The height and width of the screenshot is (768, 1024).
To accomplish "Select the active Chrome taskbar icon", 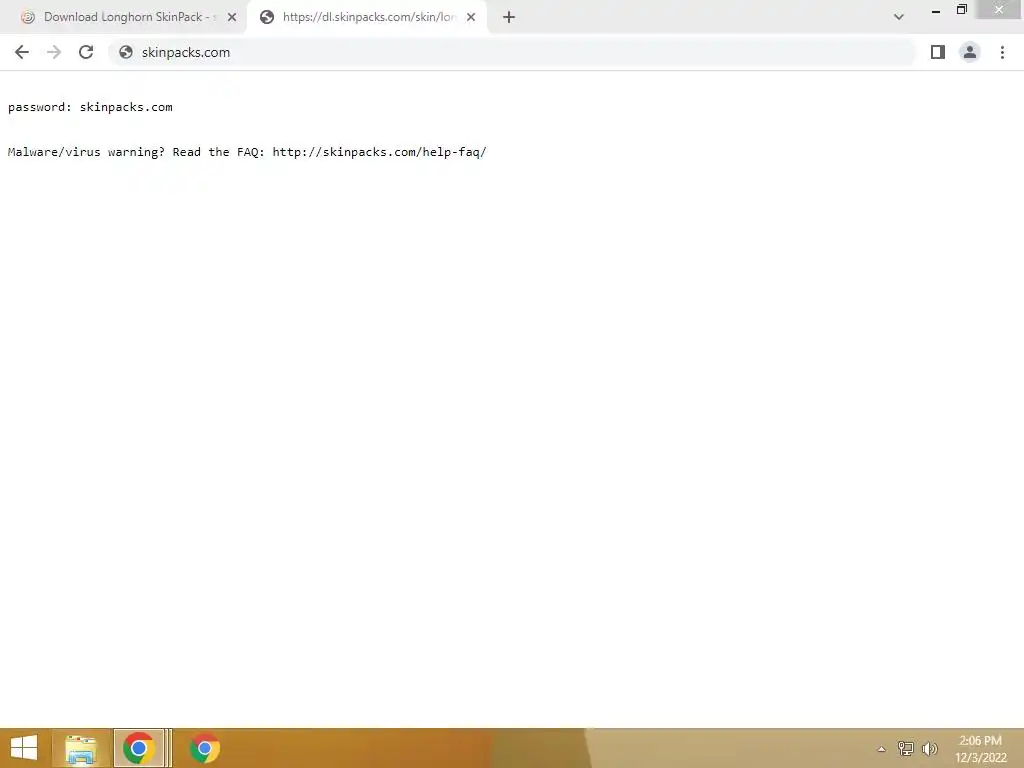I will (x=138, y=748).
